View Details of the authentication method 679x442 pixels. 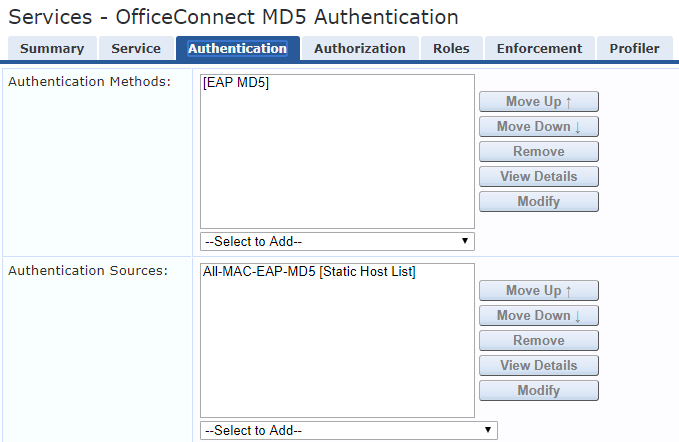539,177
